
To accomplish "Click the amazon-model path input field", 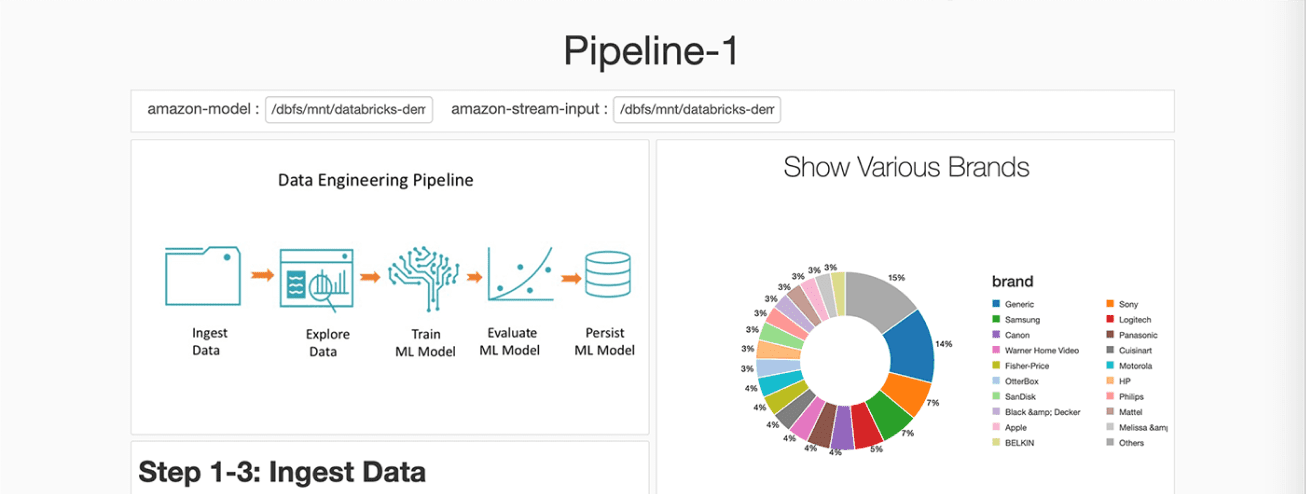I will coord(349,109).
